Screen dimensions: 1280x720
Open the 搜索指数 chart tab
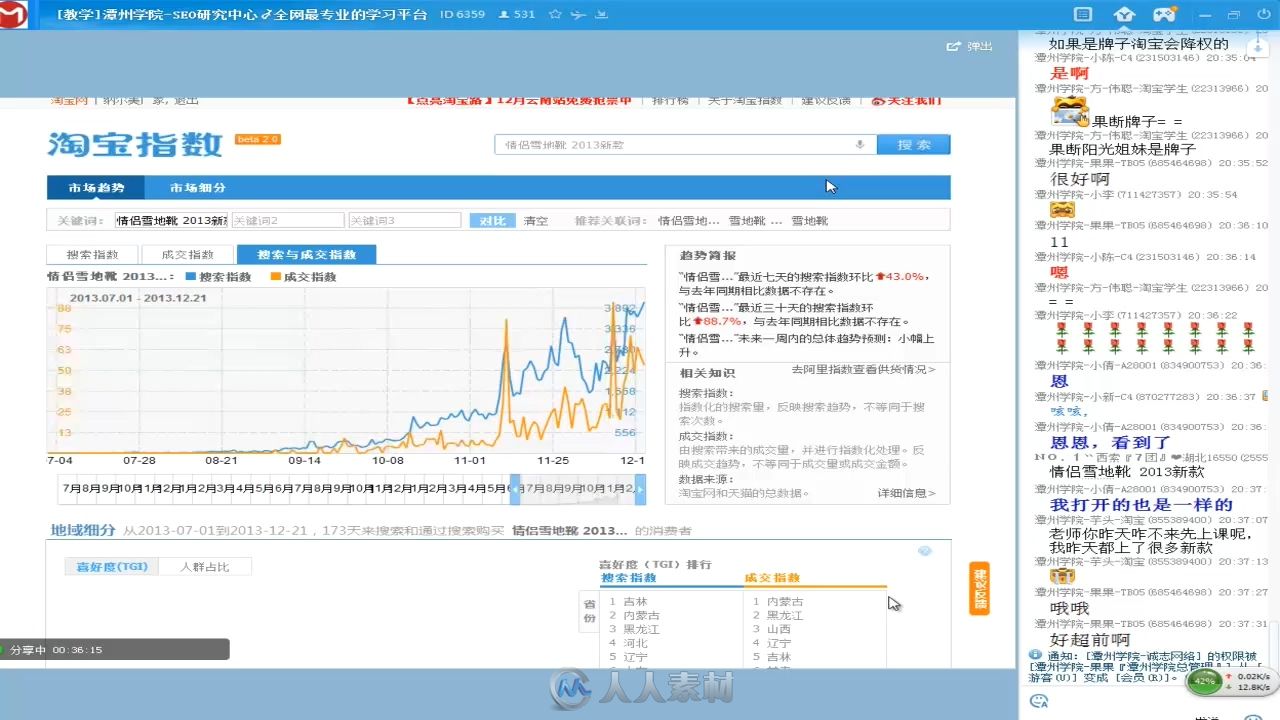(92, 255)
